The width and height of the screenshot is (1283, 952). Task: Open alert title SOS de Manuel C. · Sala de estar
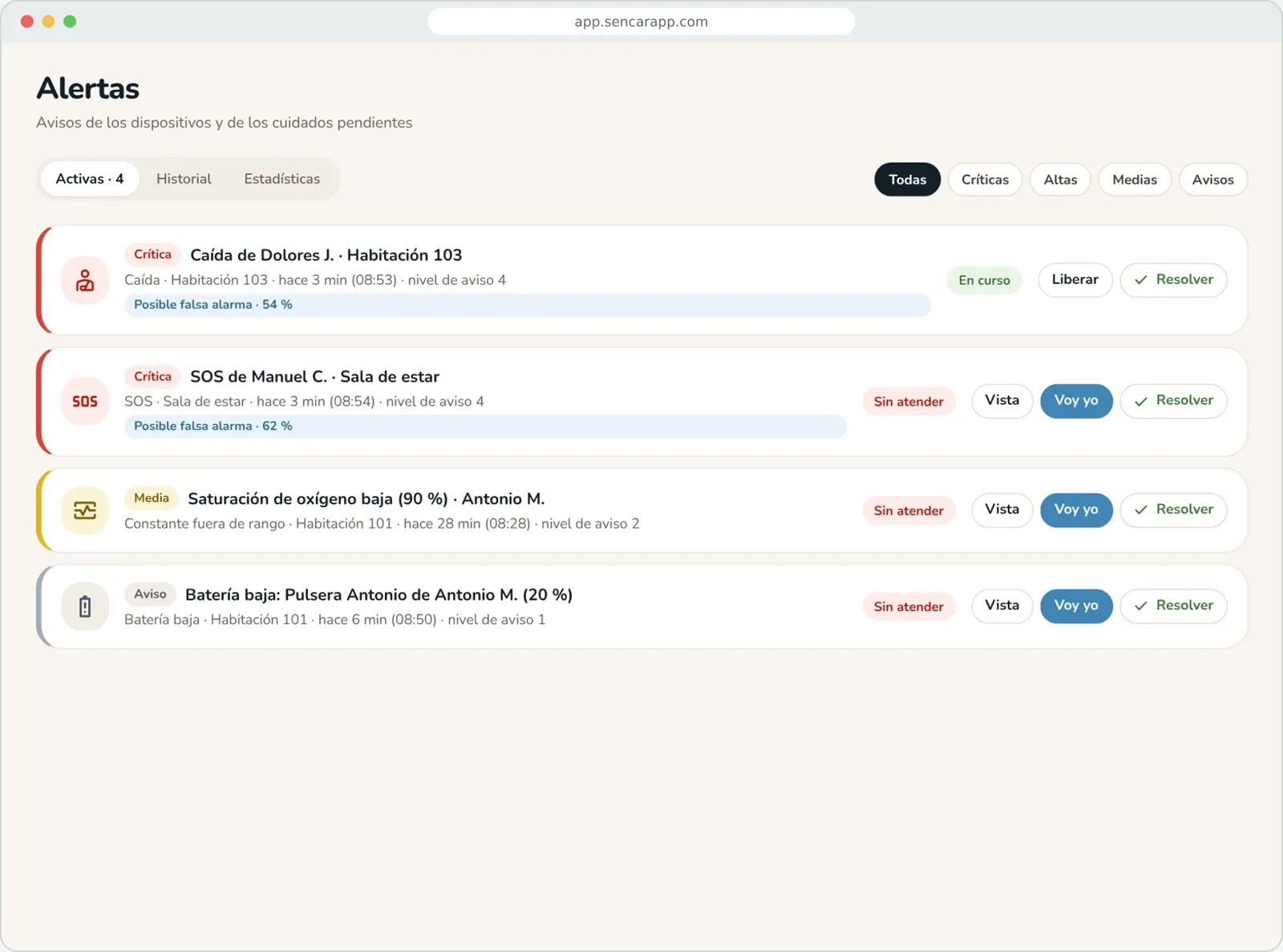(314, 377)
